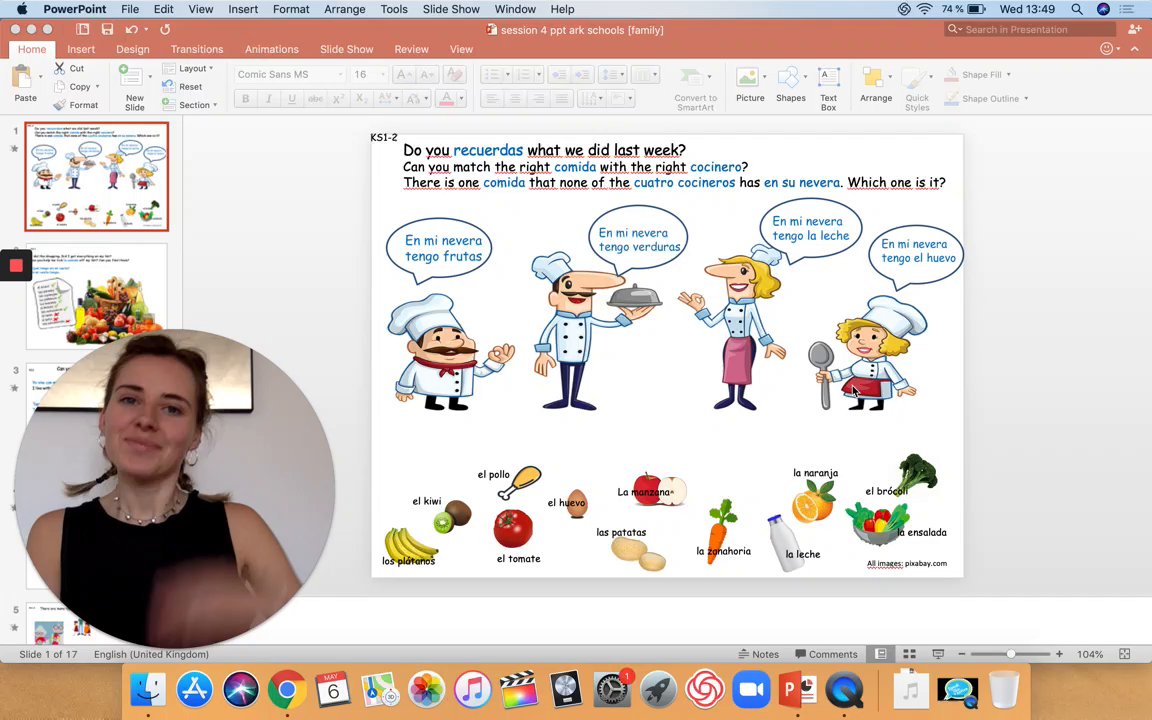1152x720 pixels.
Task: Open the Design ribbon tab
Action: click(x=132, y=49)
